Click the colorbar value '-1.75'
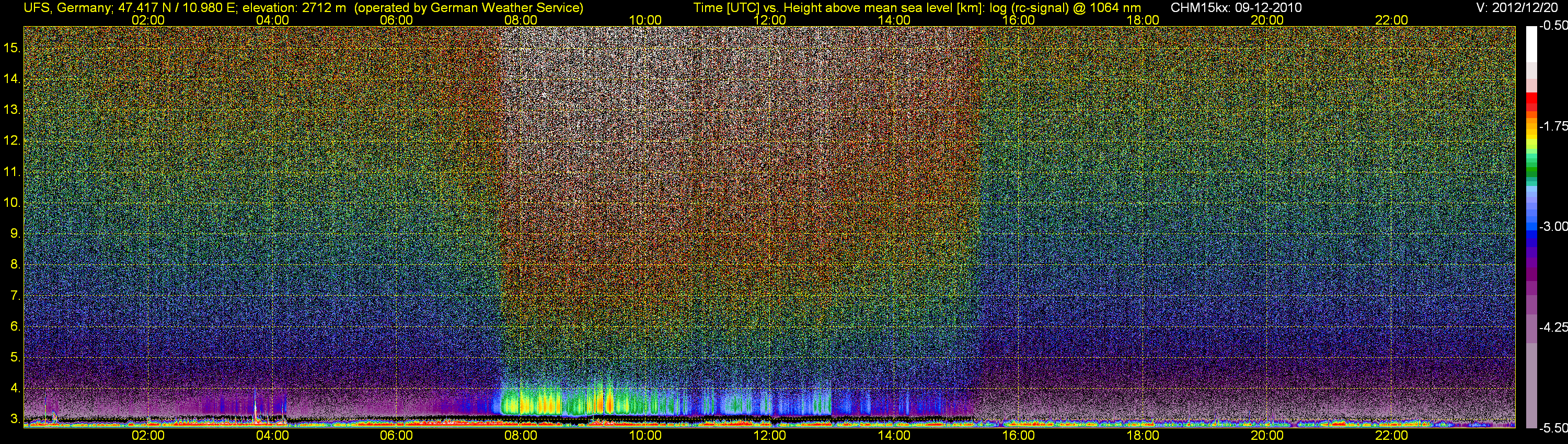1568x444 pixels. pyautogui.click(x=1553, y=126)
